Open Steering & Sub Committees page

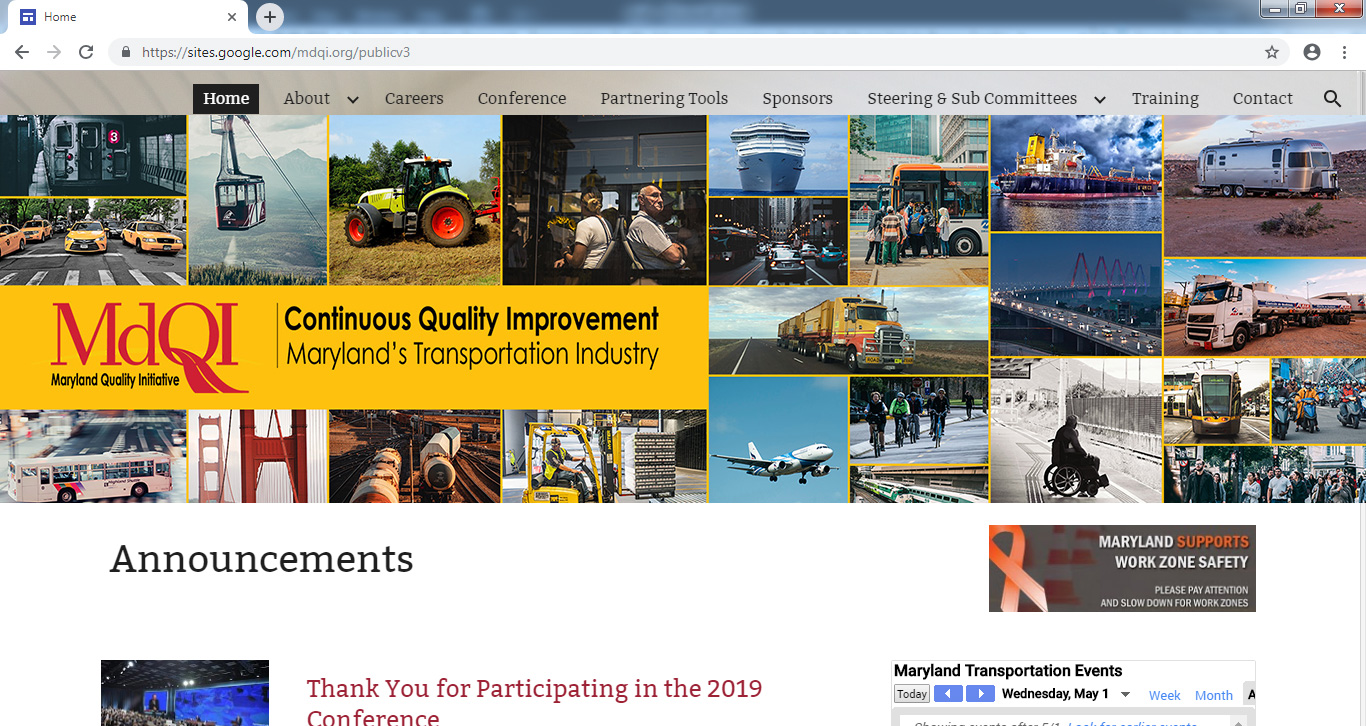(972, 98)
